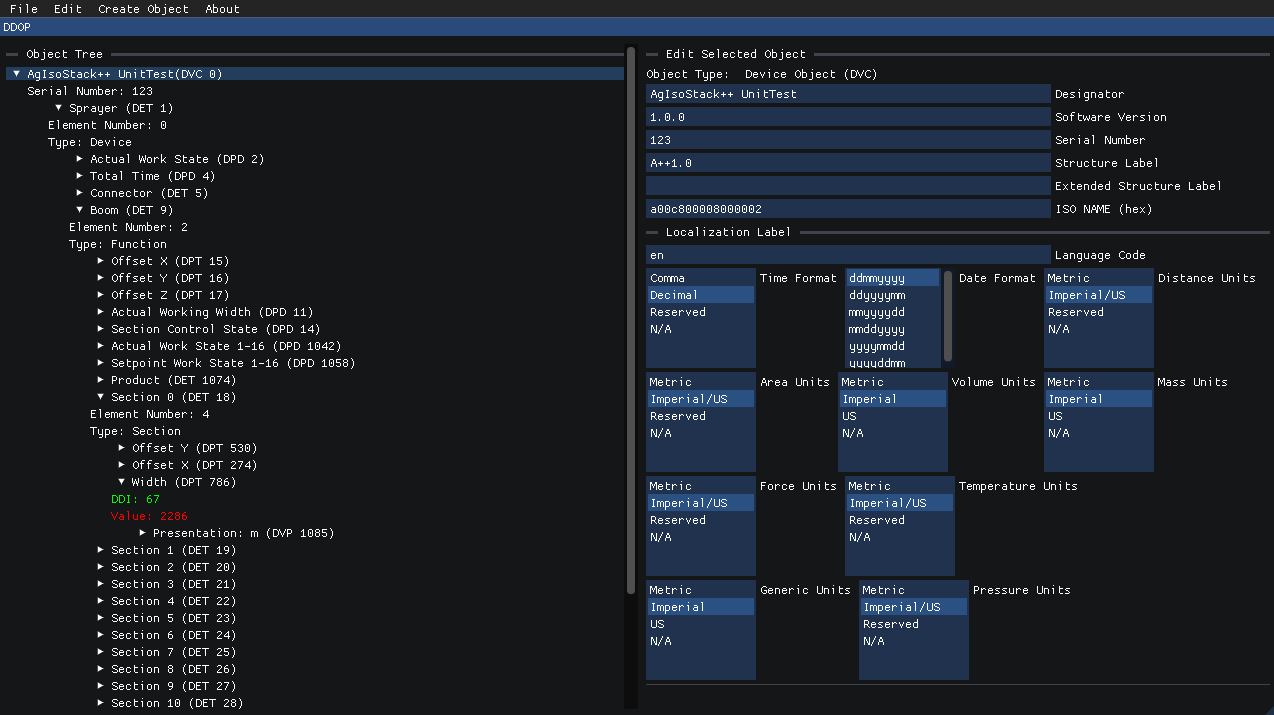The image size is (1274, 715).
Task: Collapse the Sprayer (DET 1) node
Action: 59,108
